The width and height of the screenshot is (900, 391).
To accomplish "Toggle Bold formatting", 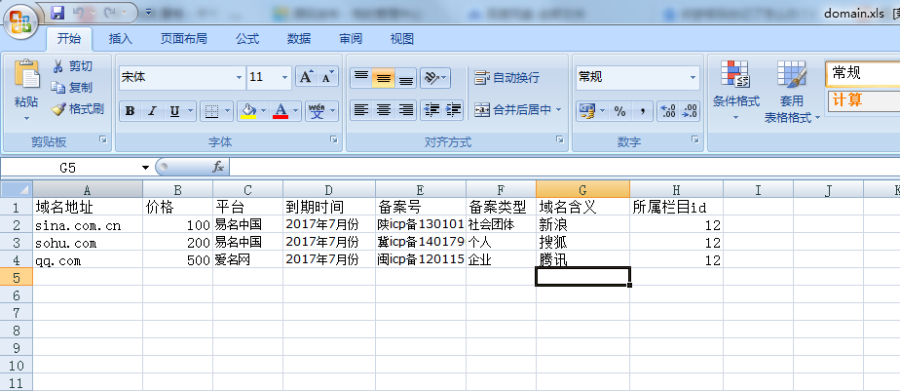I will (130, 111).
